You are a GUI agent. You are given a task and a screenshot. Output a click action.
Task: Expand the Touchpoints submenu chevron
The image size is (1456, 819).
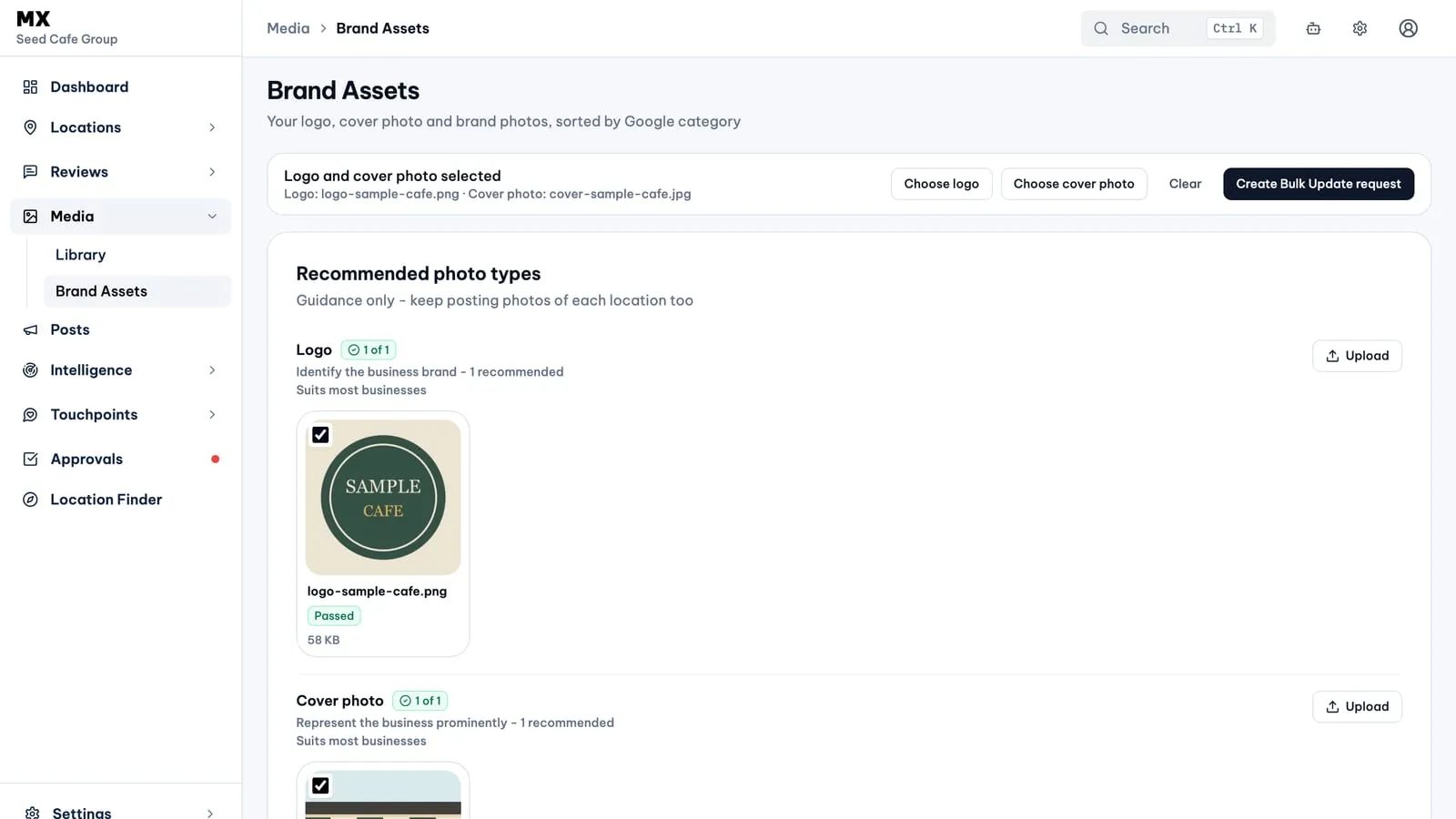coord(212,415)
